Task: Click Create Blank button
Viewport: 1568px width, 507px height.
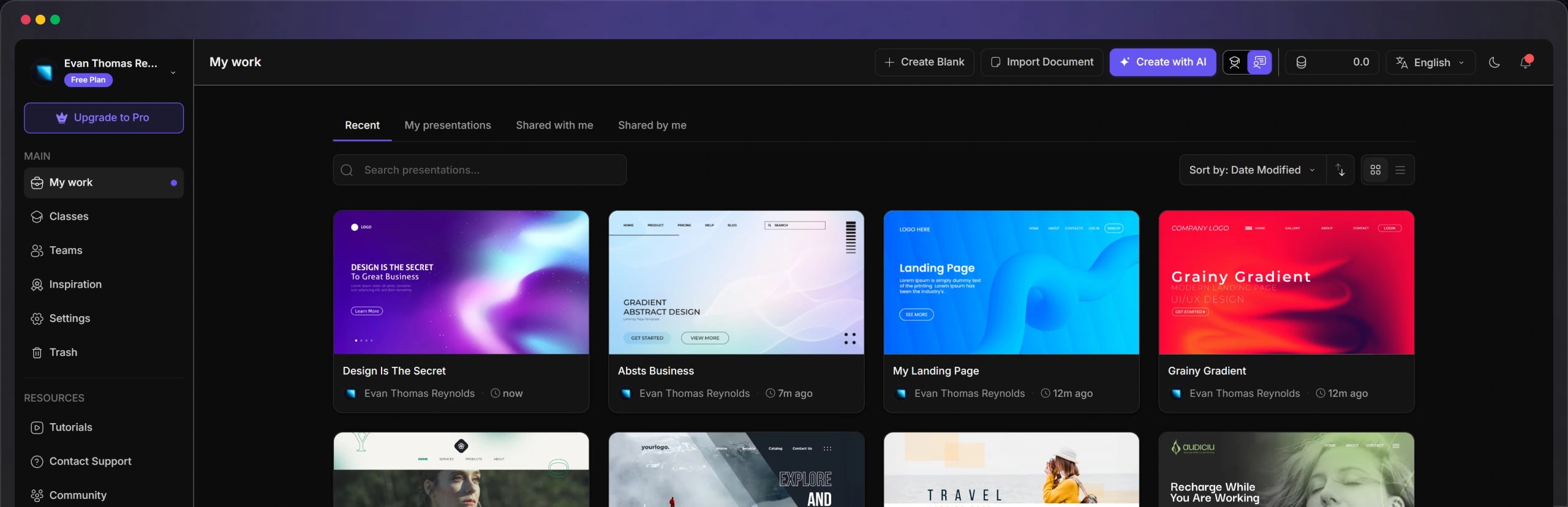Action: click(924, 62)
